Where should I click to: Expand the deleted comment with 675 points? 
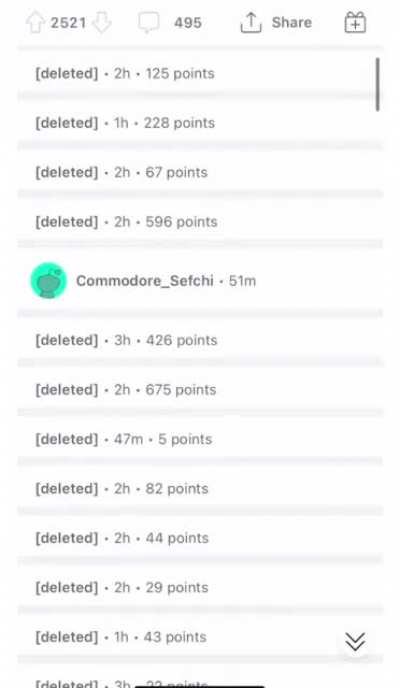tap(200, 390)
